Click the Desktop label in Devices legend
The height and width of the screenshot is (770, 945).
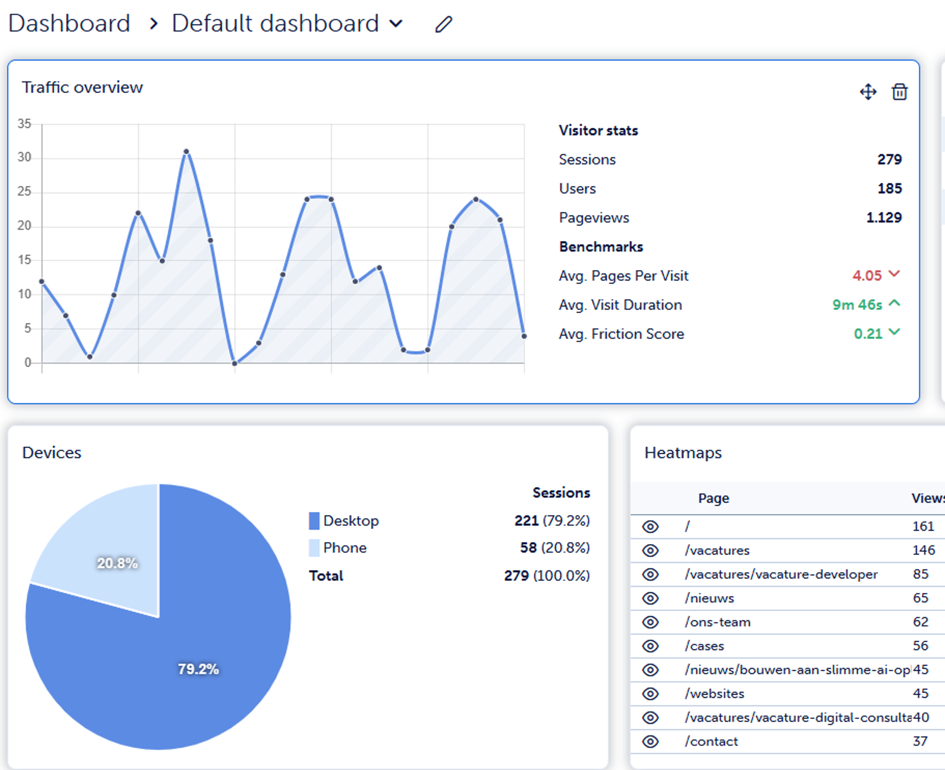[x=351, y=521]
